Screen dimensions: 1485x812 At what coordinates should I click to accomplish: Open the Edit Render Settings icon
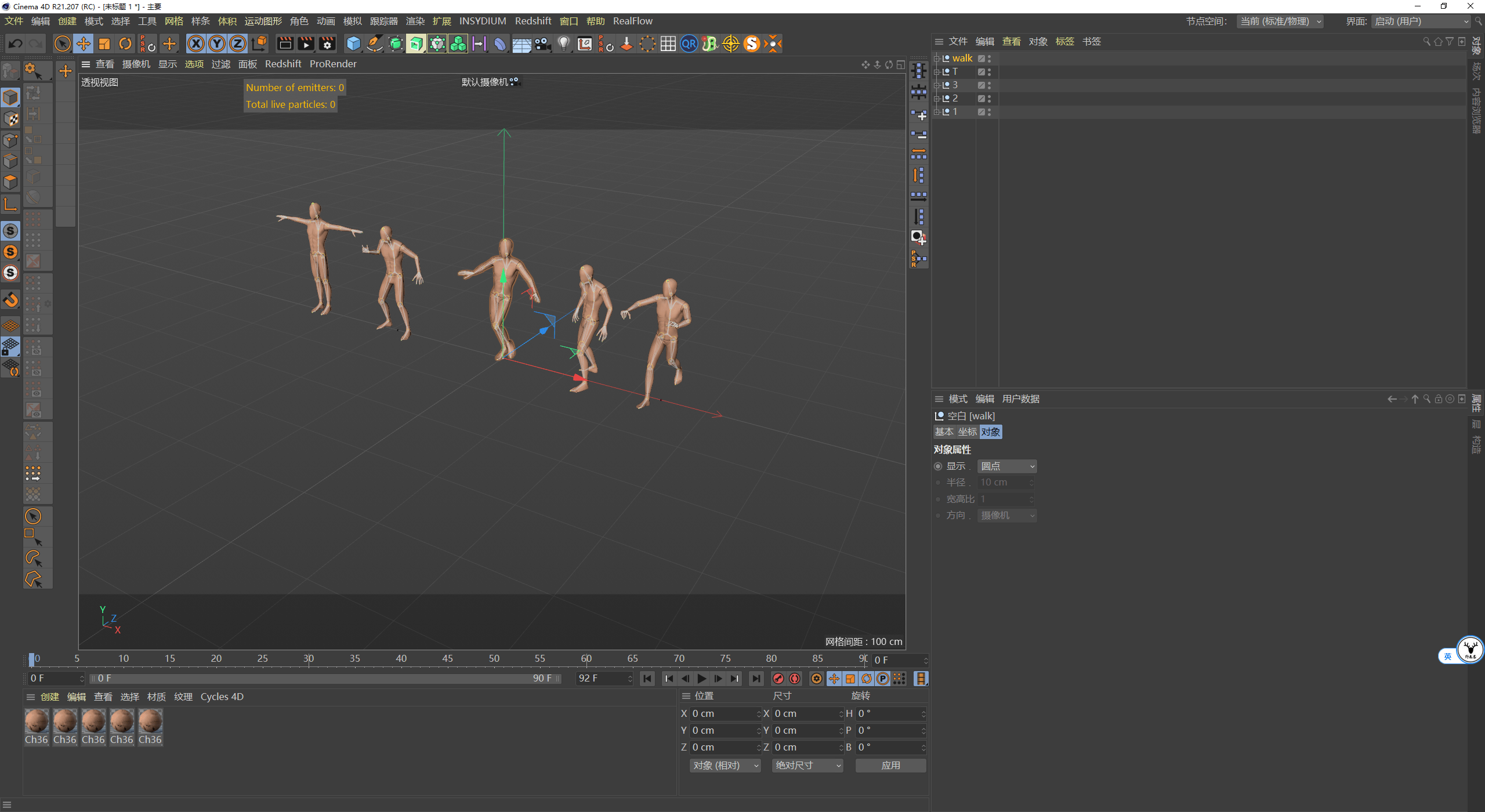click(x=327, y=43)
